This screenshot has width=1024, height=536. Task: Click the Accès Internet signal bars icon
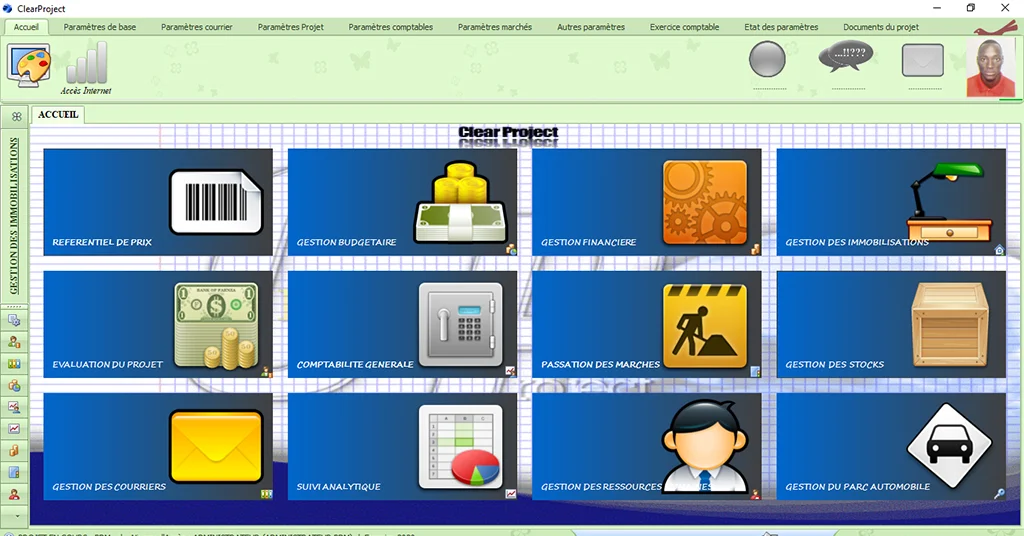pyautogui.click(x=86, y=69)
